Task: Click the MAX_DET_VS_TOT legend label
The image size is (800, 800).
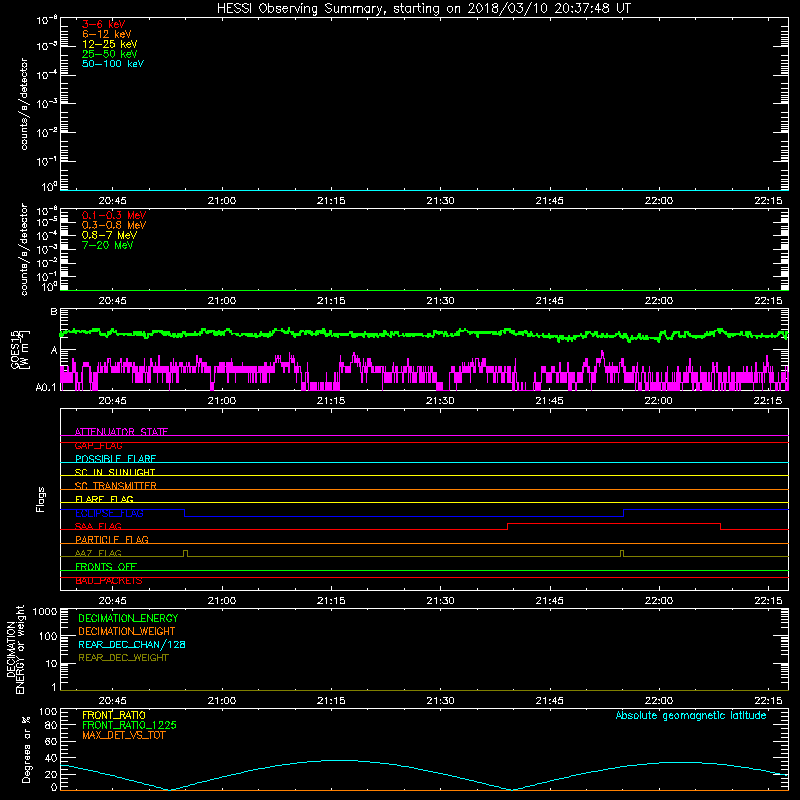Action: pos(123,735)
